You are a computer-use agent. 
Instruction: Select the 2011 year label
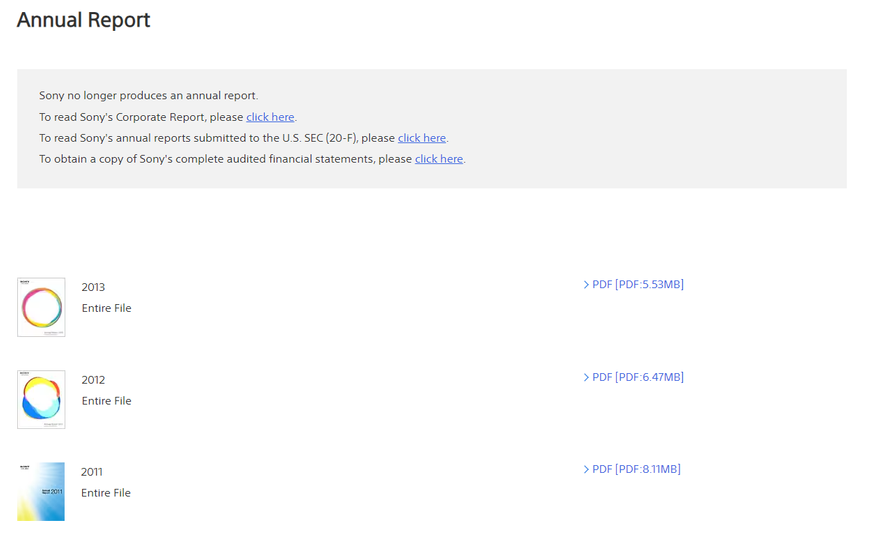[92, 472]
